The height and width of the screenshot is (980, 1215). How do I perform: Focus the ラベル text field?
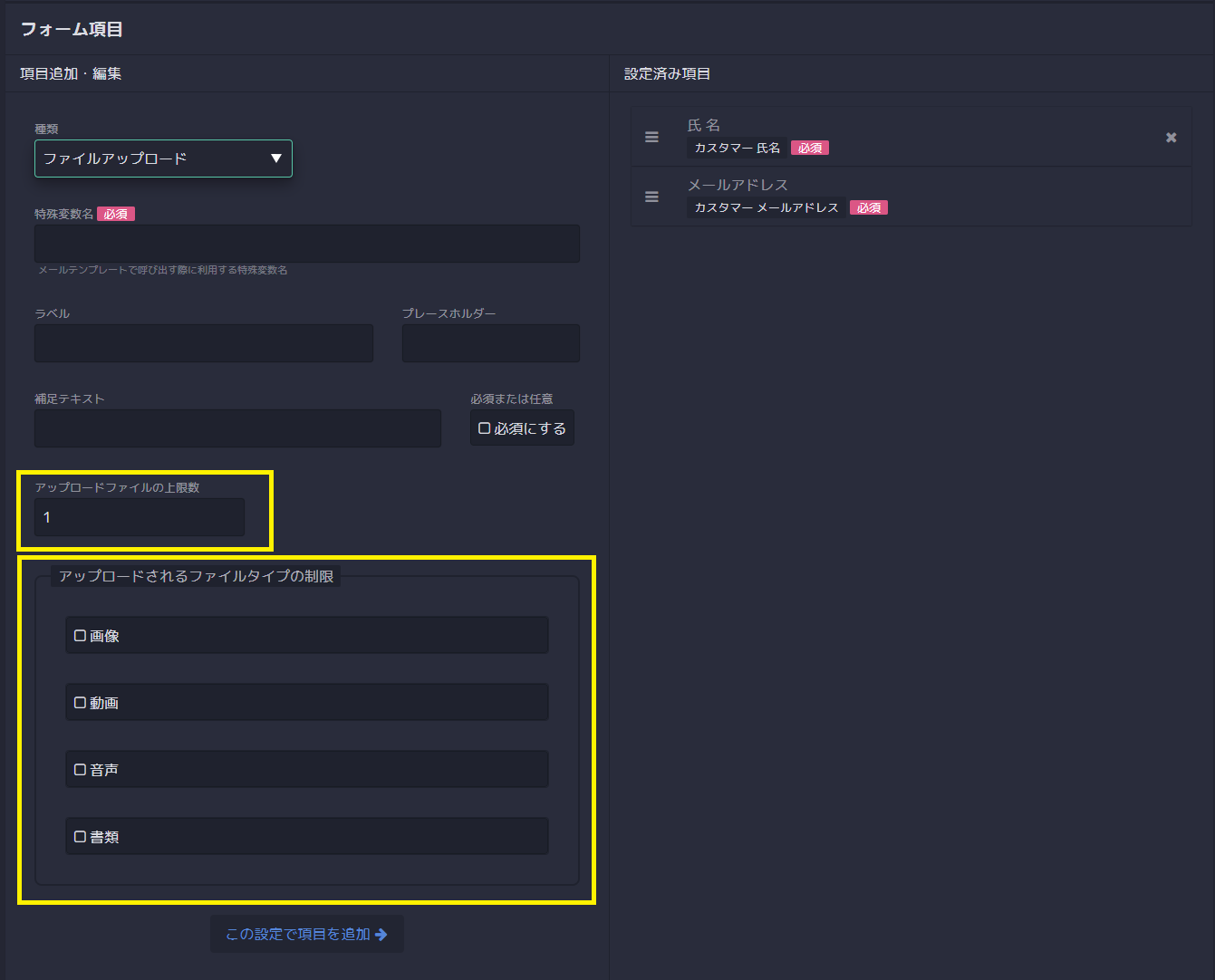pyautogui.click(x=204, y=343)
